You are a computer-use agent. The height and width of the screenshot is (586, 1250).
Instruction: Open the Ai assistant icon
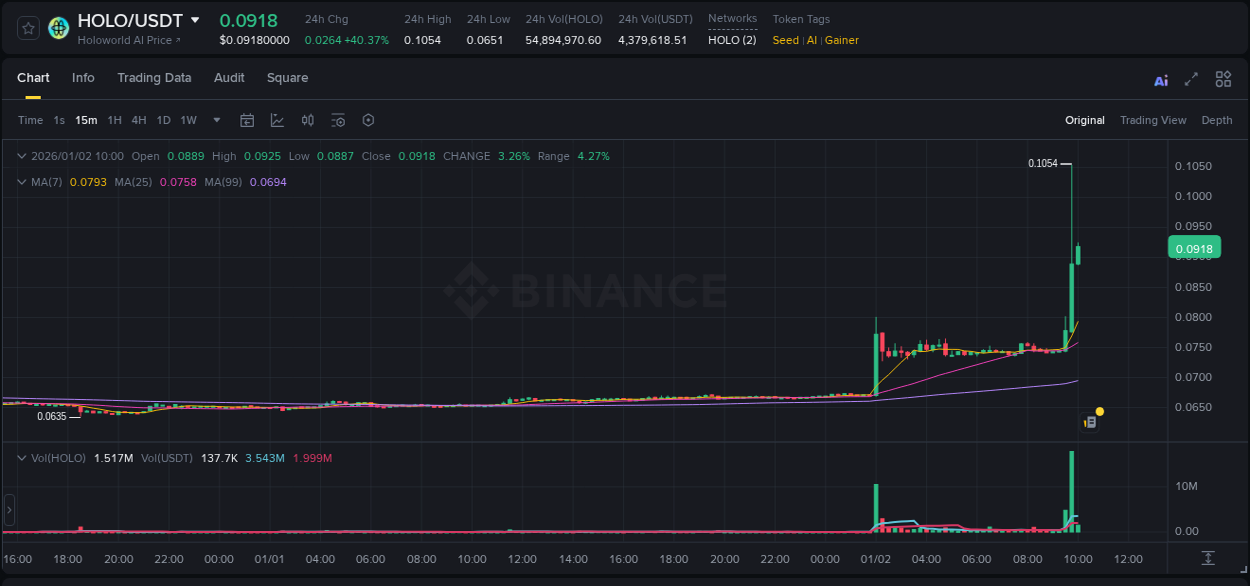pos(1160,79)
